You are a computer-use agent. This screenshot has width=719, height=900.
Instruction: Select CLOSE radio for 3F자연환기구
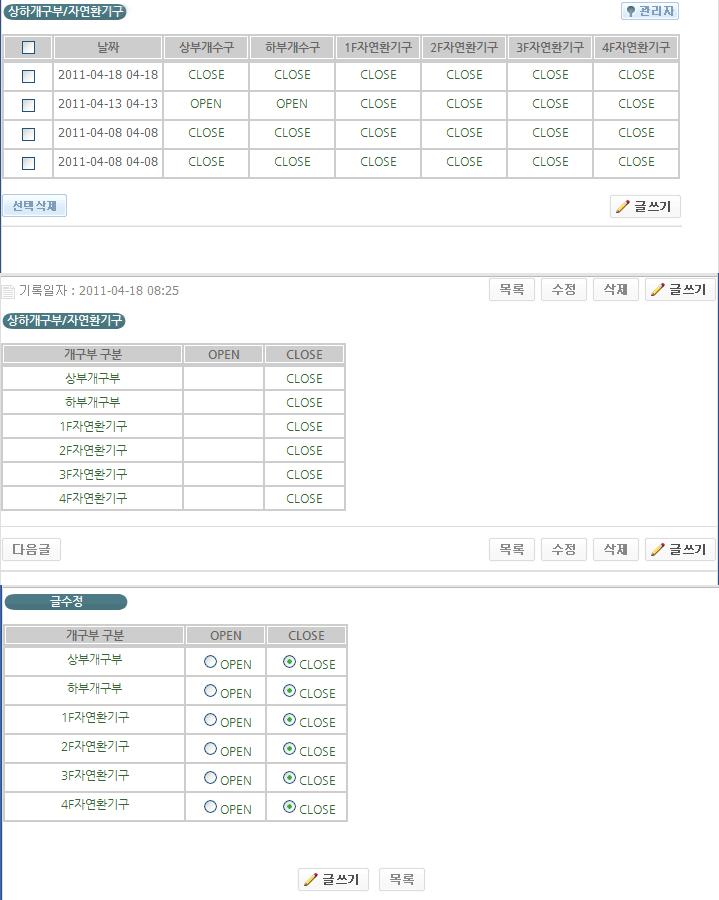289,778
